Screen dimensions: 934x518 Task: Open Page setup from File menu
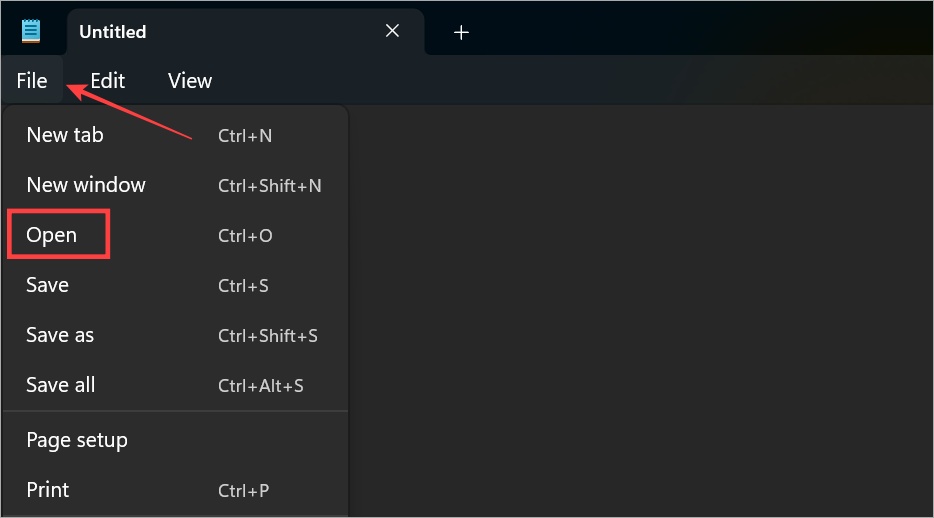coord(176,440)
